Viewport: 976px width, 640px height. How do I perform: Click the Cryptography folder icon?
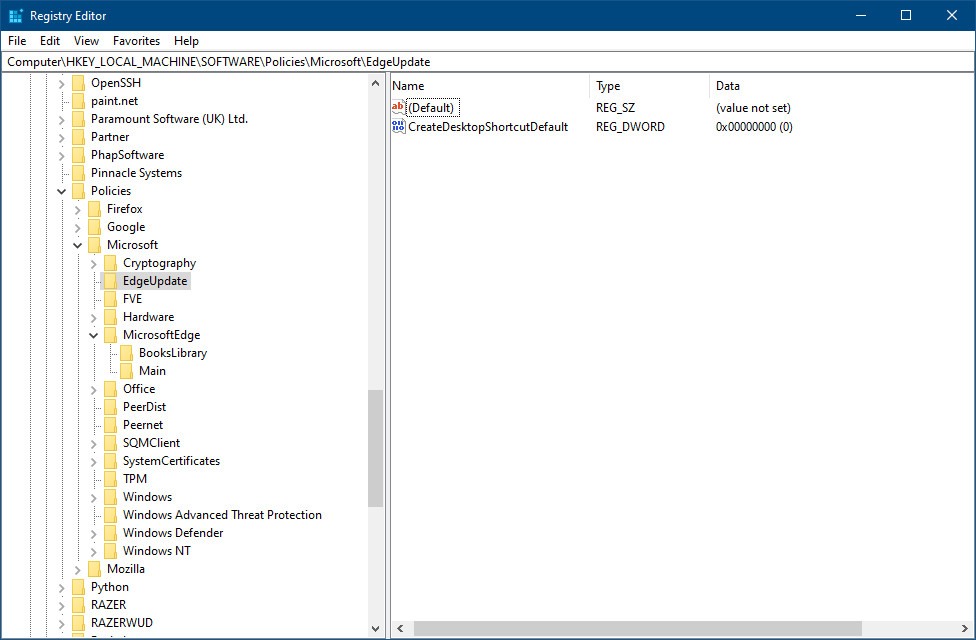111,263
